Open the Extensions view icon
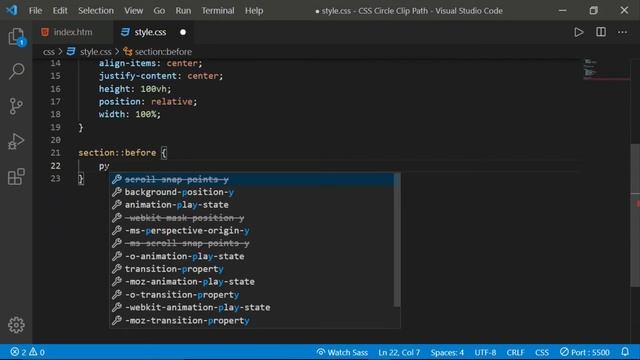Viewport: 640px width, 360px height. 16,176
